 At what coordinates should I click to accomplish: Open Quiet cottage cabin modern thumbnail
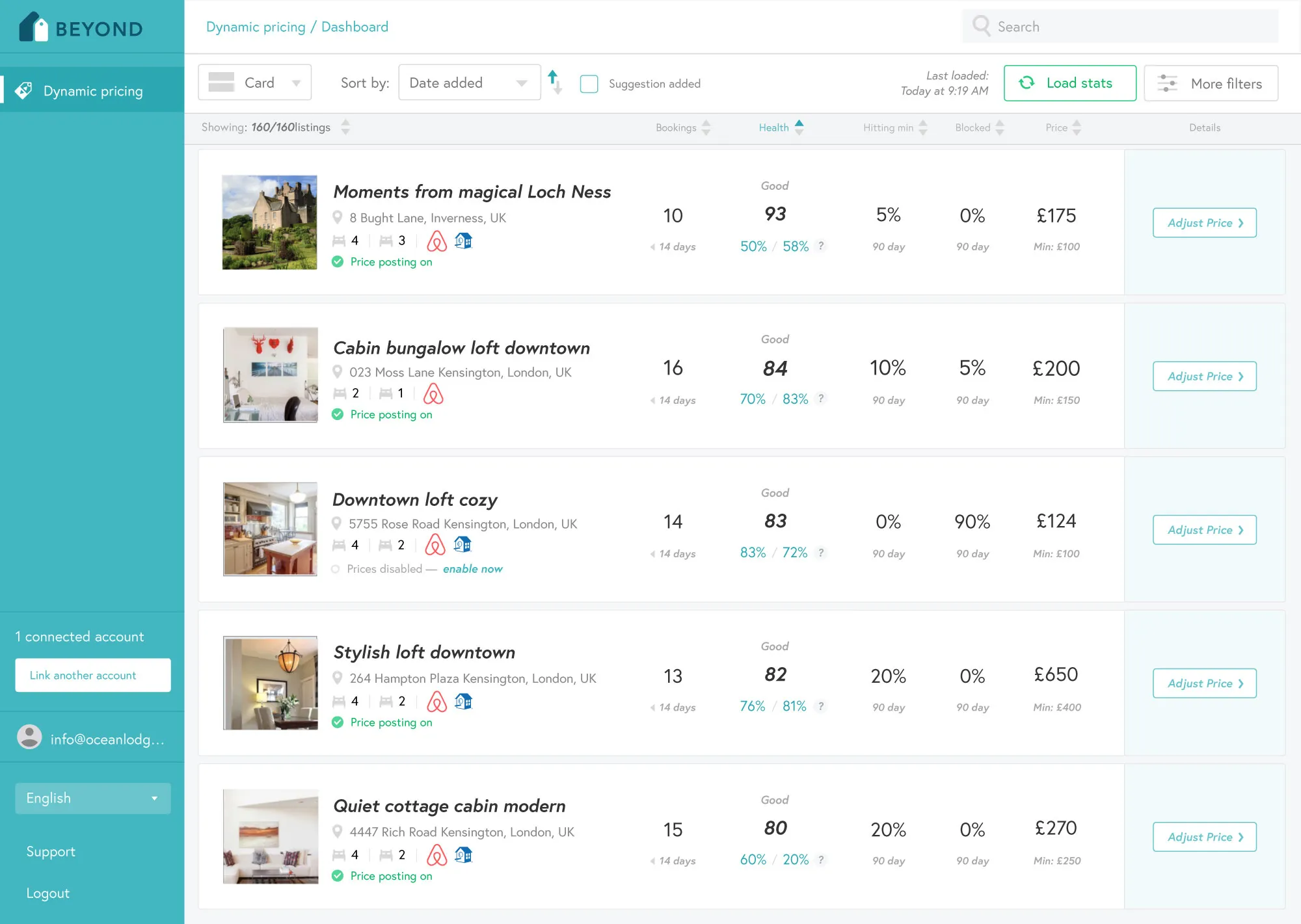(x=271, y=836)
